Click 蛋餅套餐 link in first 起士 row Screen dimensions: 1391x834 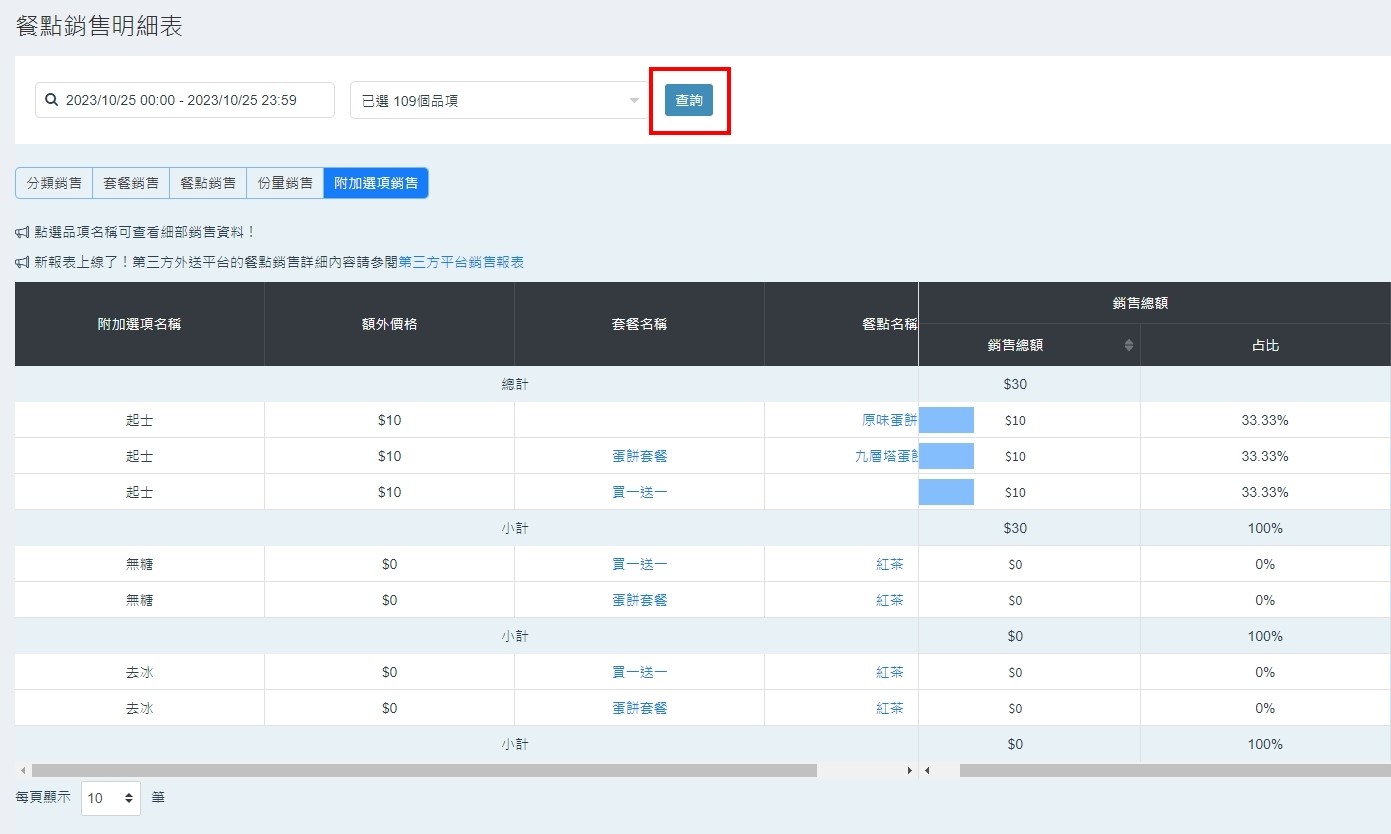(x=639, y=456)
